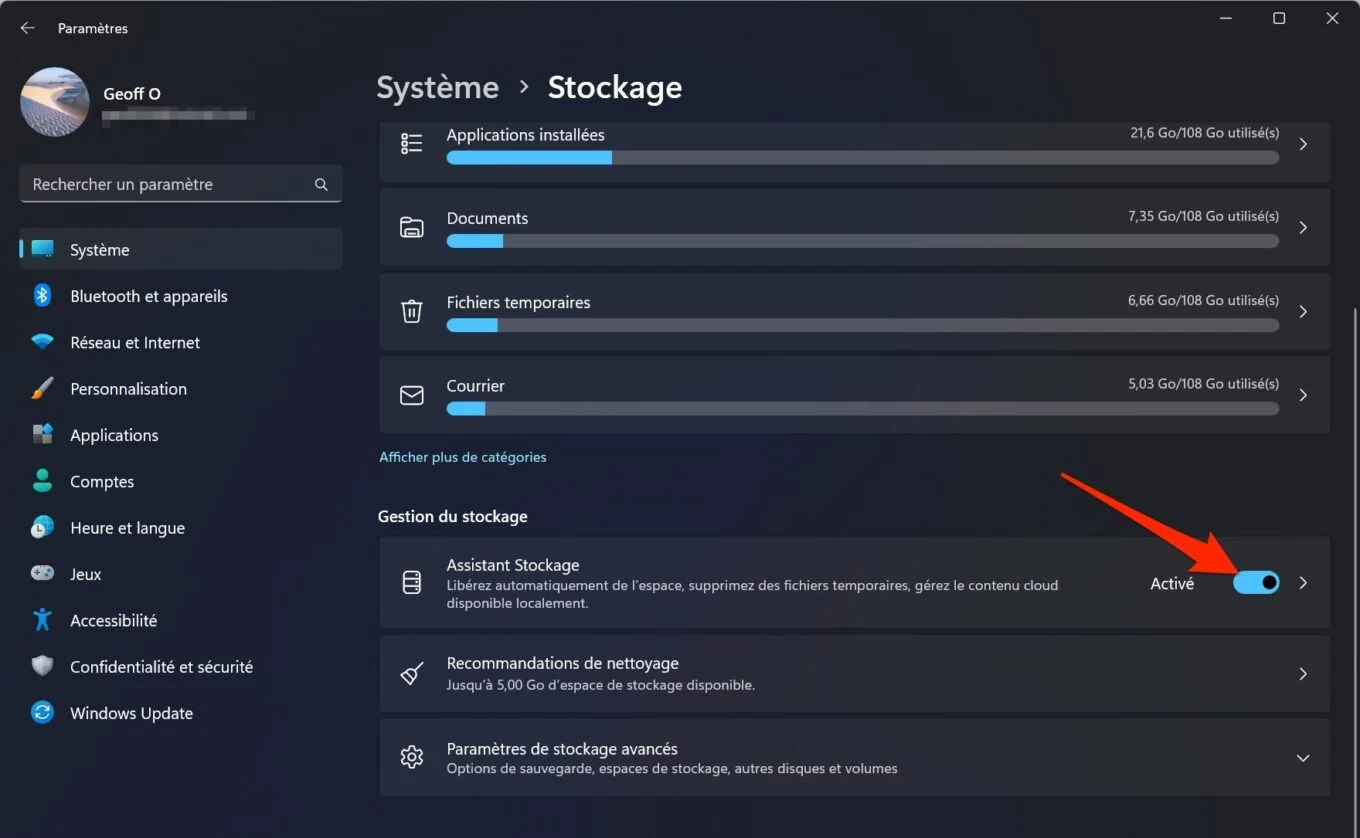This screenshot has width=1360, height=838.
Task: Click the Bluetooth icon in sidebar
Action: [42, 296]
